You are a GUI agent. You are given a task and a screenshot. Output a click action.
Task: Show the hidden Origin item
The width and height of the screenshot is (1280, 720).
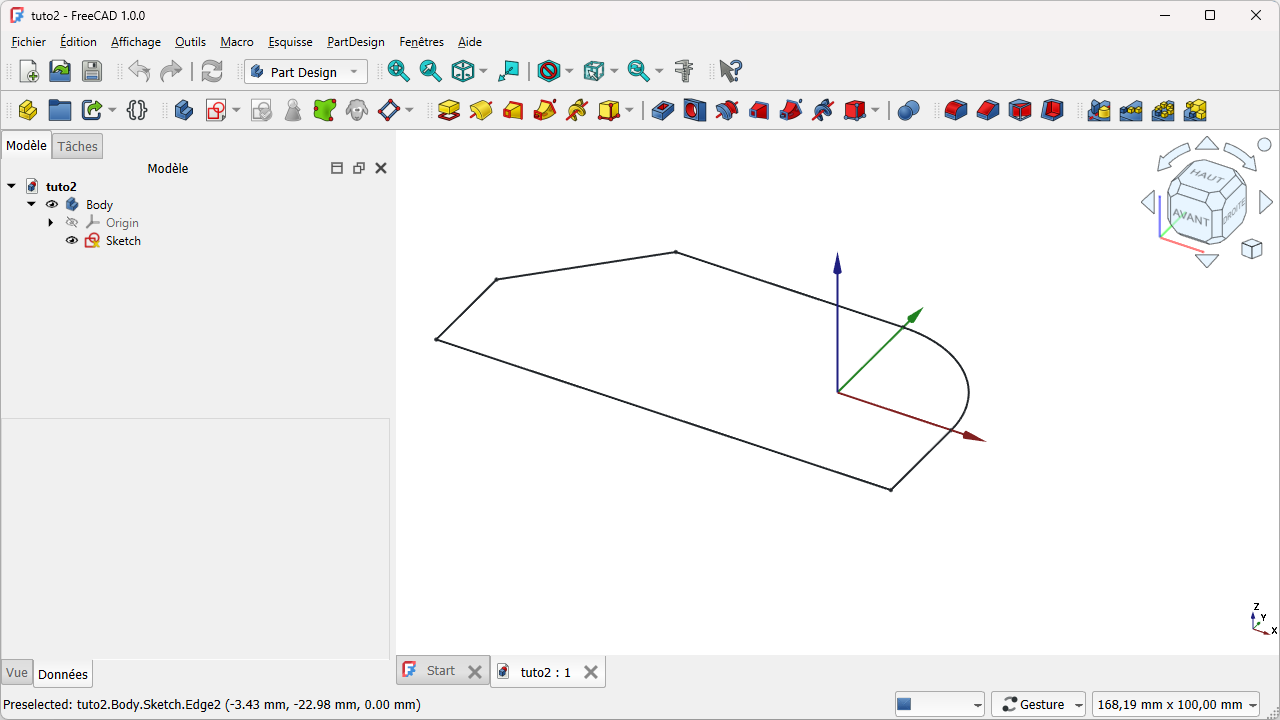[72, 223]
